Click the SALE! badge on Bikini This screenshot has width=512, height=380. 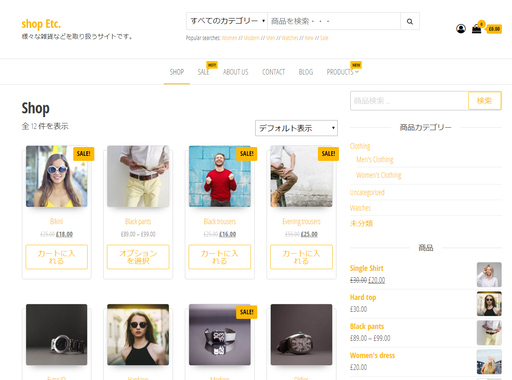pos(83,154)
